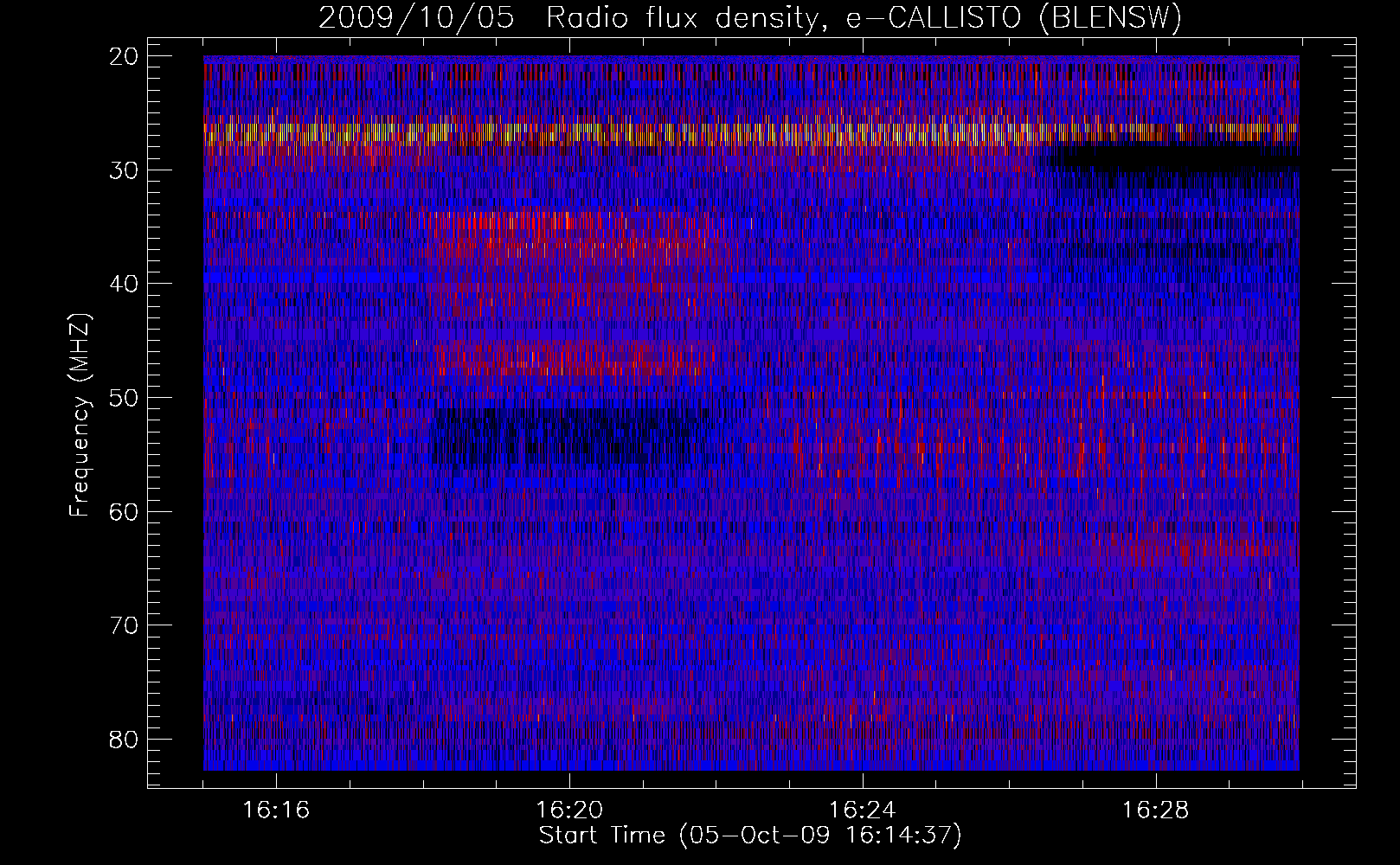Click the 20 MHz frequency tick label
Viewport: 1400px width, 865px height.
[124, 56]
